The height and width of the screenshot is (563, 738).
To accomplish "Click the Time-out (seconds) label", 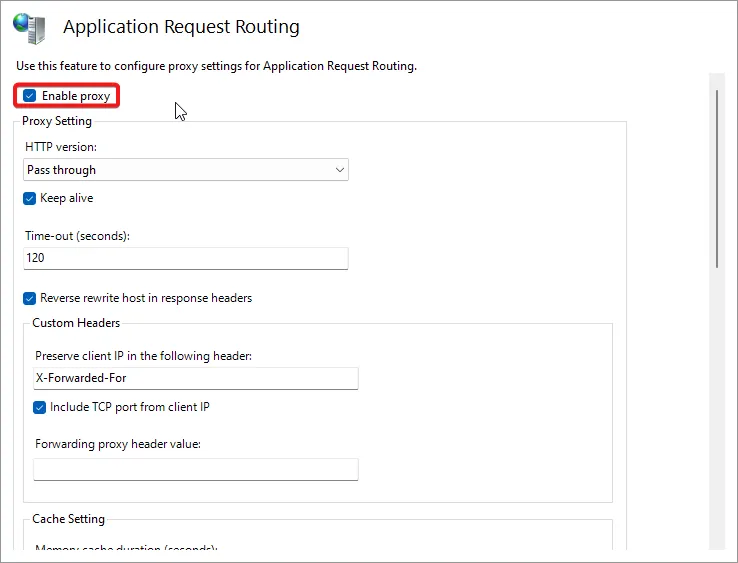I will click(78, 236).
